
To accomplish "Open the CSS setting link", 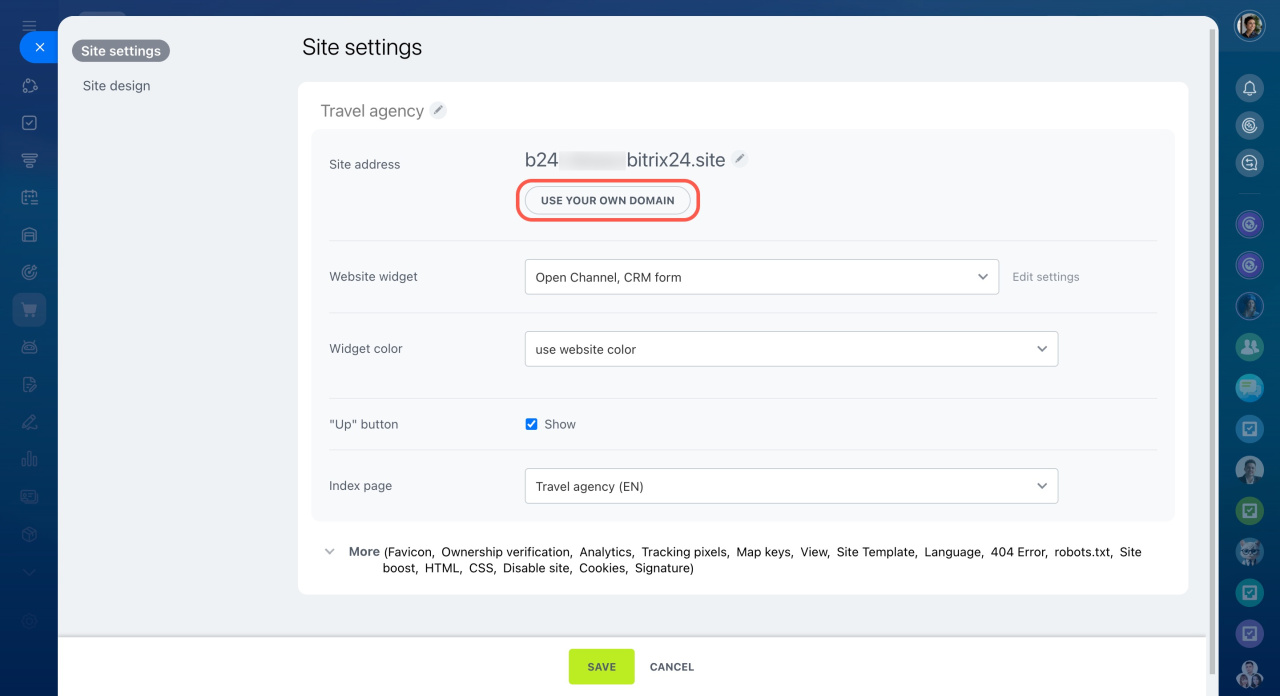I will pyautogui.click(x=482, y=568).
